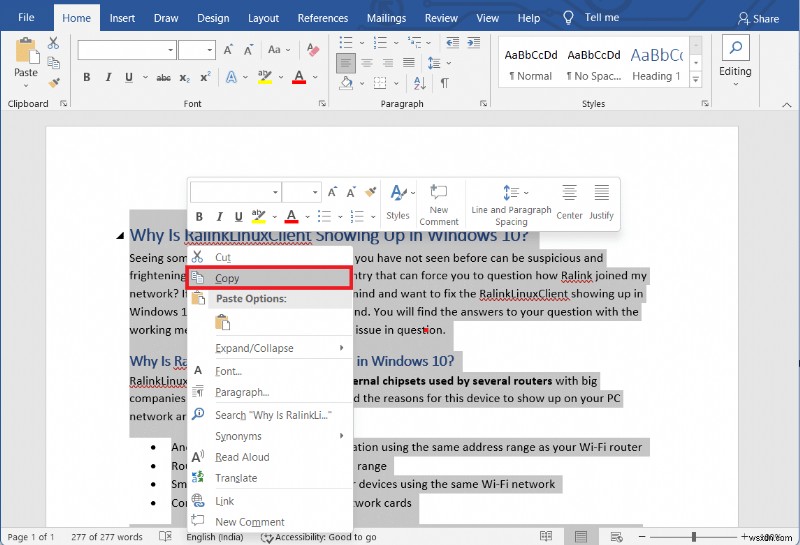This screenshot has width=800, height=545.
Task: Apply ribbon yellow Text Highlight Color
Action: 265,78
